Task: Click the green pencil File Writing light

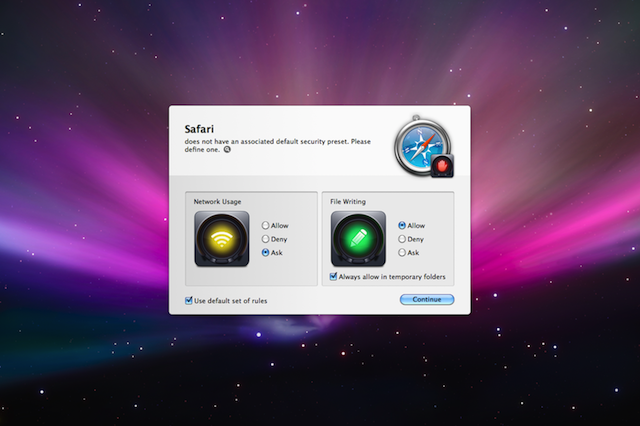Action: [x=358, y=239]
